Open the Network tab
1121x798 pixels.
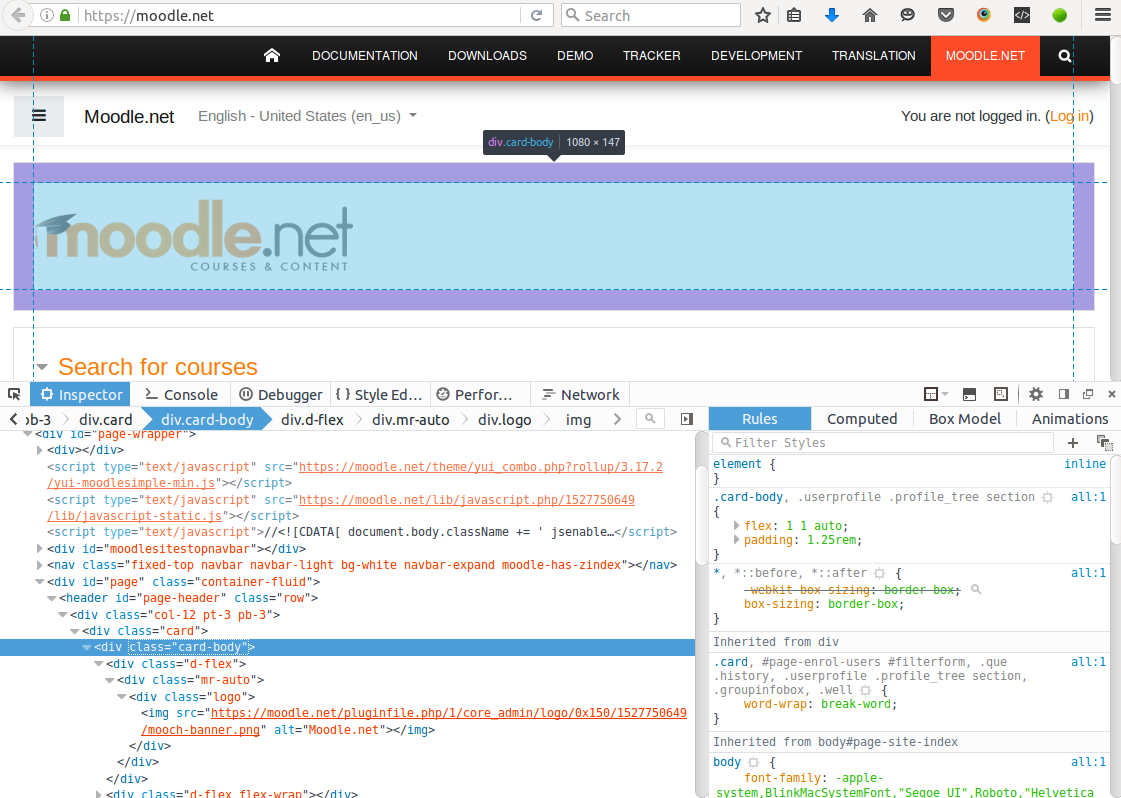581,395
